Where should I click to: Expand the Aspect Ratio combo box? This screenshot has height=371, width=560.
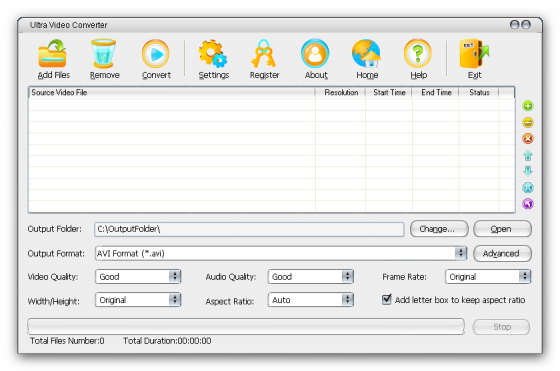(347, 300)
